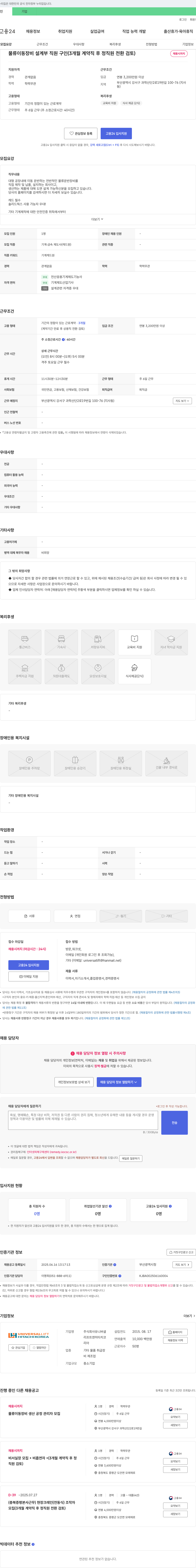This screenshot has height=1568, width=196.
Task: Click the 장애인용 화장실 icon
Action: (x=121, y=763)
